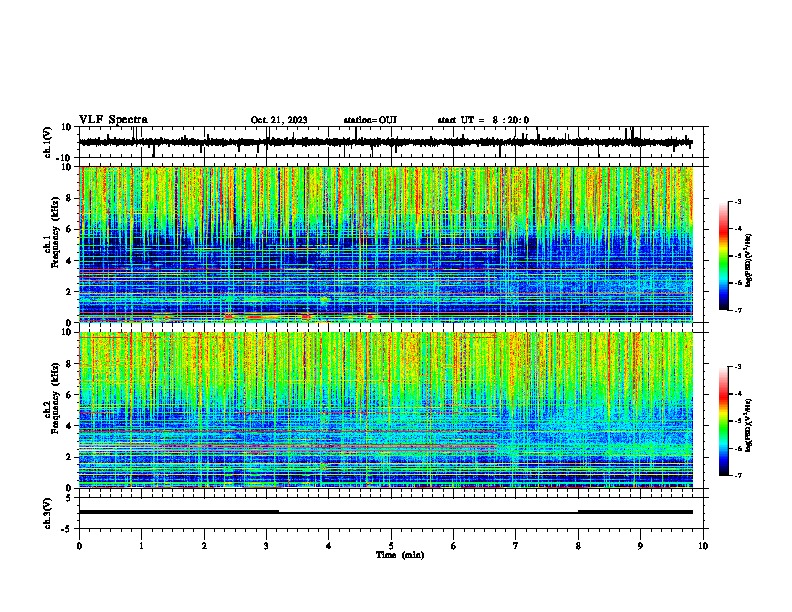Click the date 'Oct. 21, 2023' label
792x612 pixels.
tap(279, 120)
